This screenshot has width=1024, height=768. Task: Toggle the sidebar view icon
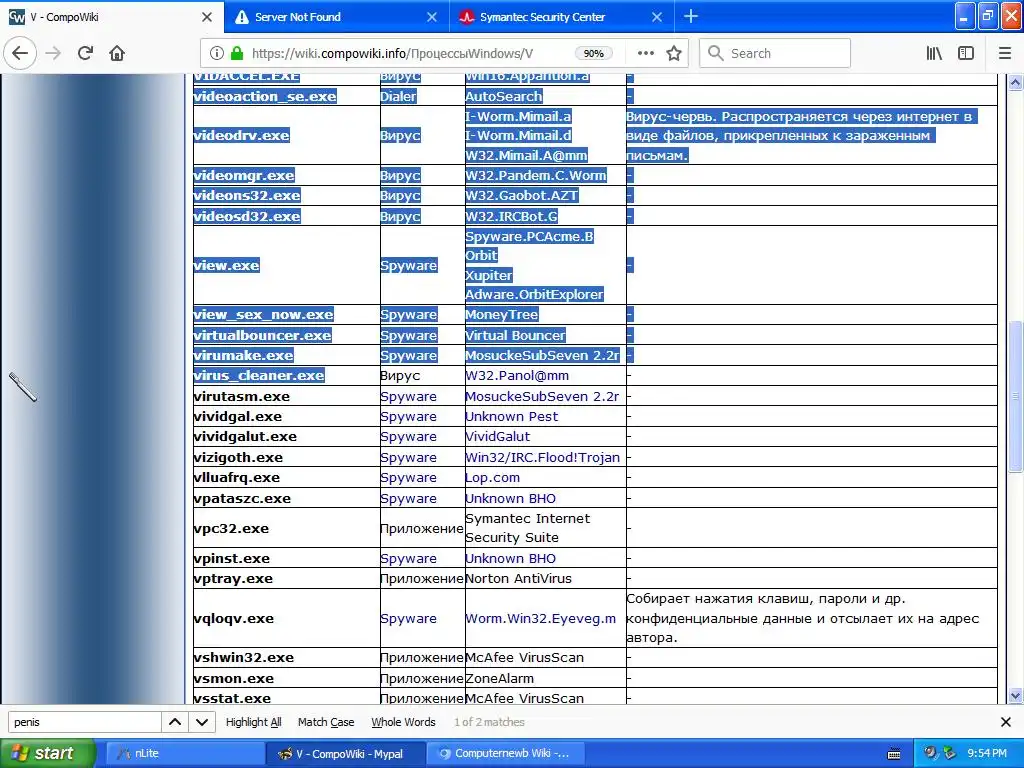pyautogui.click(x=966, y=53)
